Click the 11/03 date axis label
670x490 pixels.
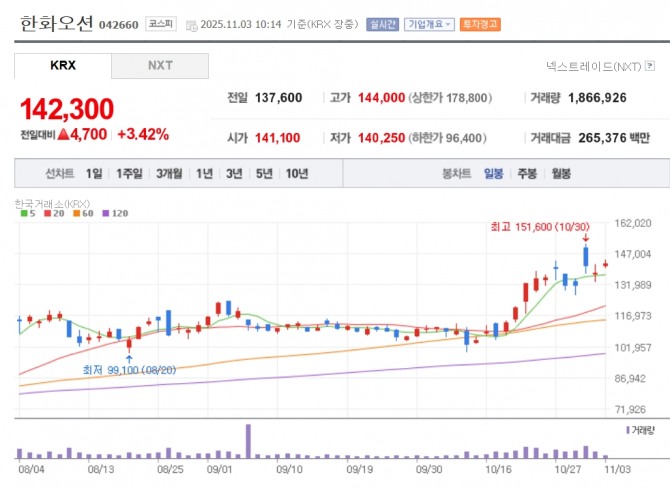pos(617,469)
